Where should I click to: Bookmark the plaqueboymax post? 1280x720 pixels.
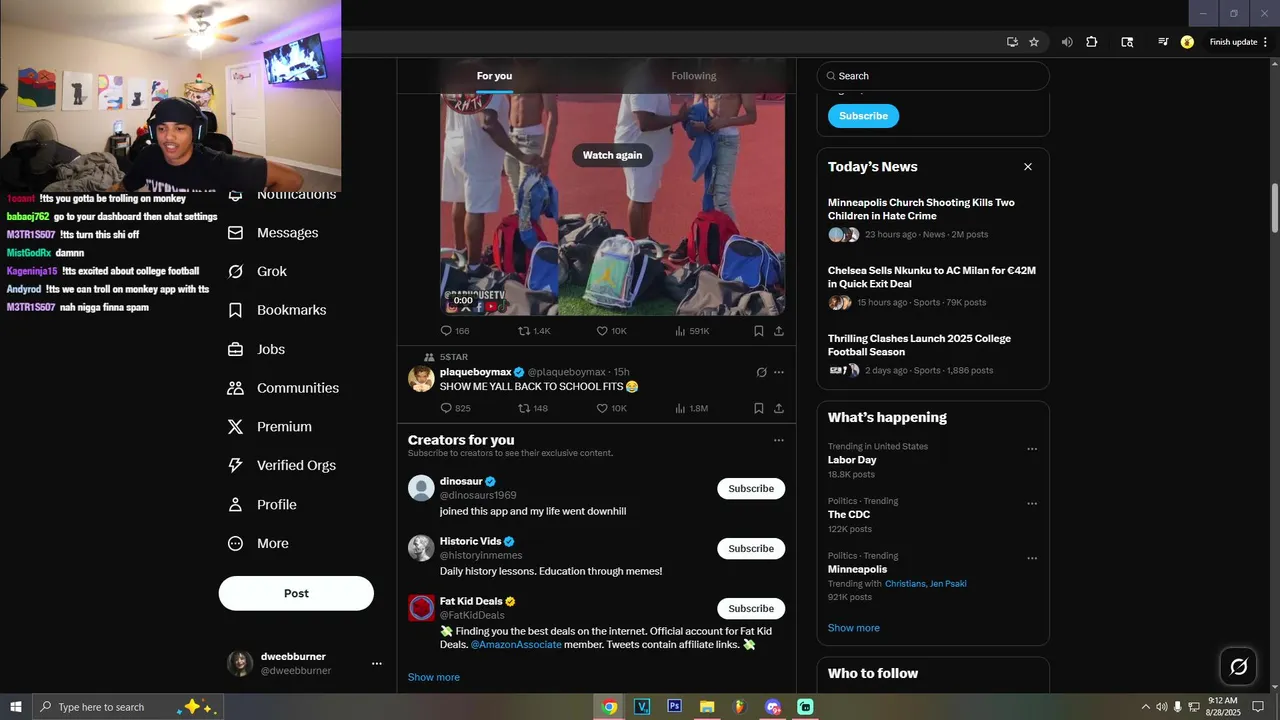click(x=759, y=408)
